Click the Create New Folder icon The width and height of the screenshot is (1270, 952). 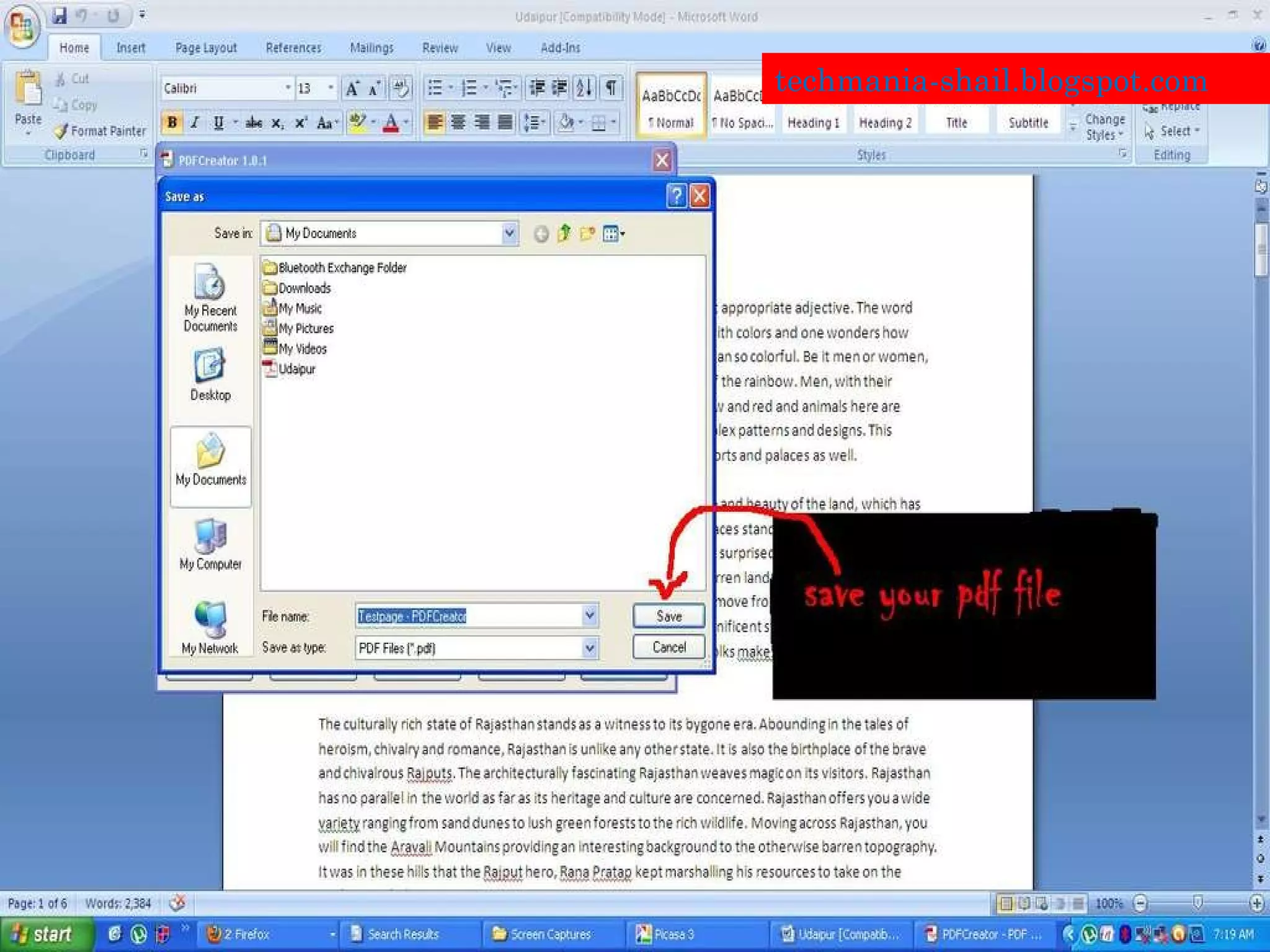point(587,234)
